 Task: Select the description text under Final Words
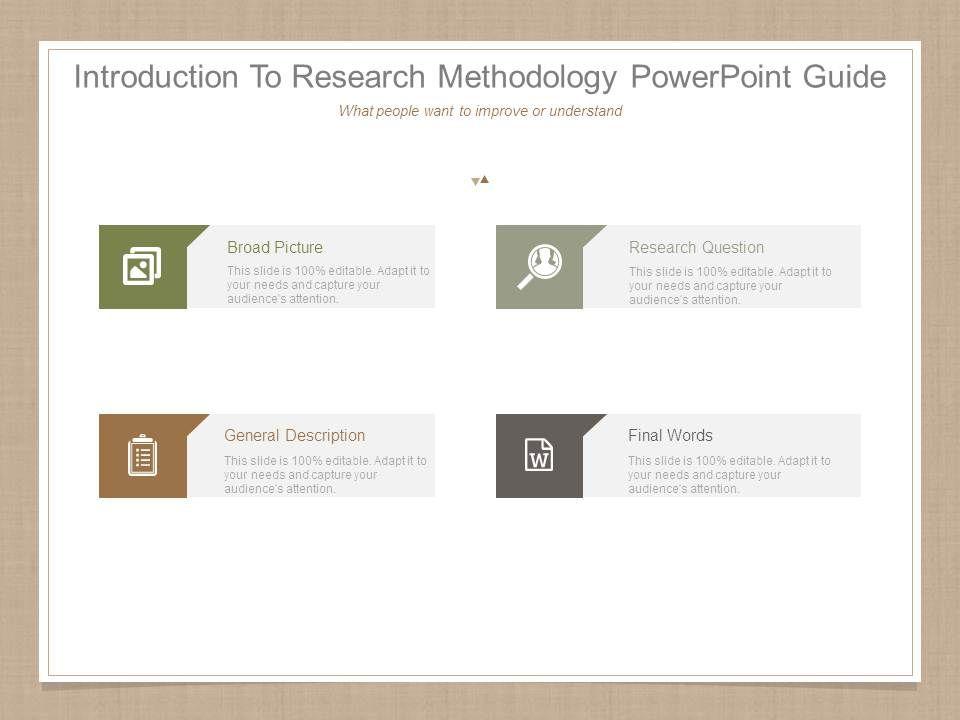tap(730, 475)
